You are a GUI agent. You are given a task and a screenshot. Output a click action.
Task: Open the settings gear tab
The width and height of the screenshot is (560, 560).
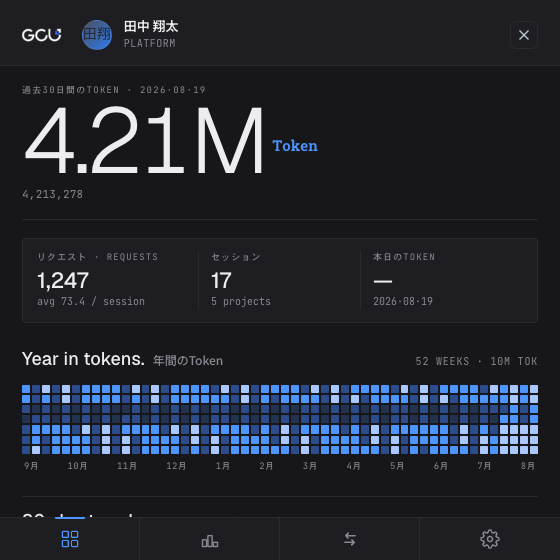[490, 539]
